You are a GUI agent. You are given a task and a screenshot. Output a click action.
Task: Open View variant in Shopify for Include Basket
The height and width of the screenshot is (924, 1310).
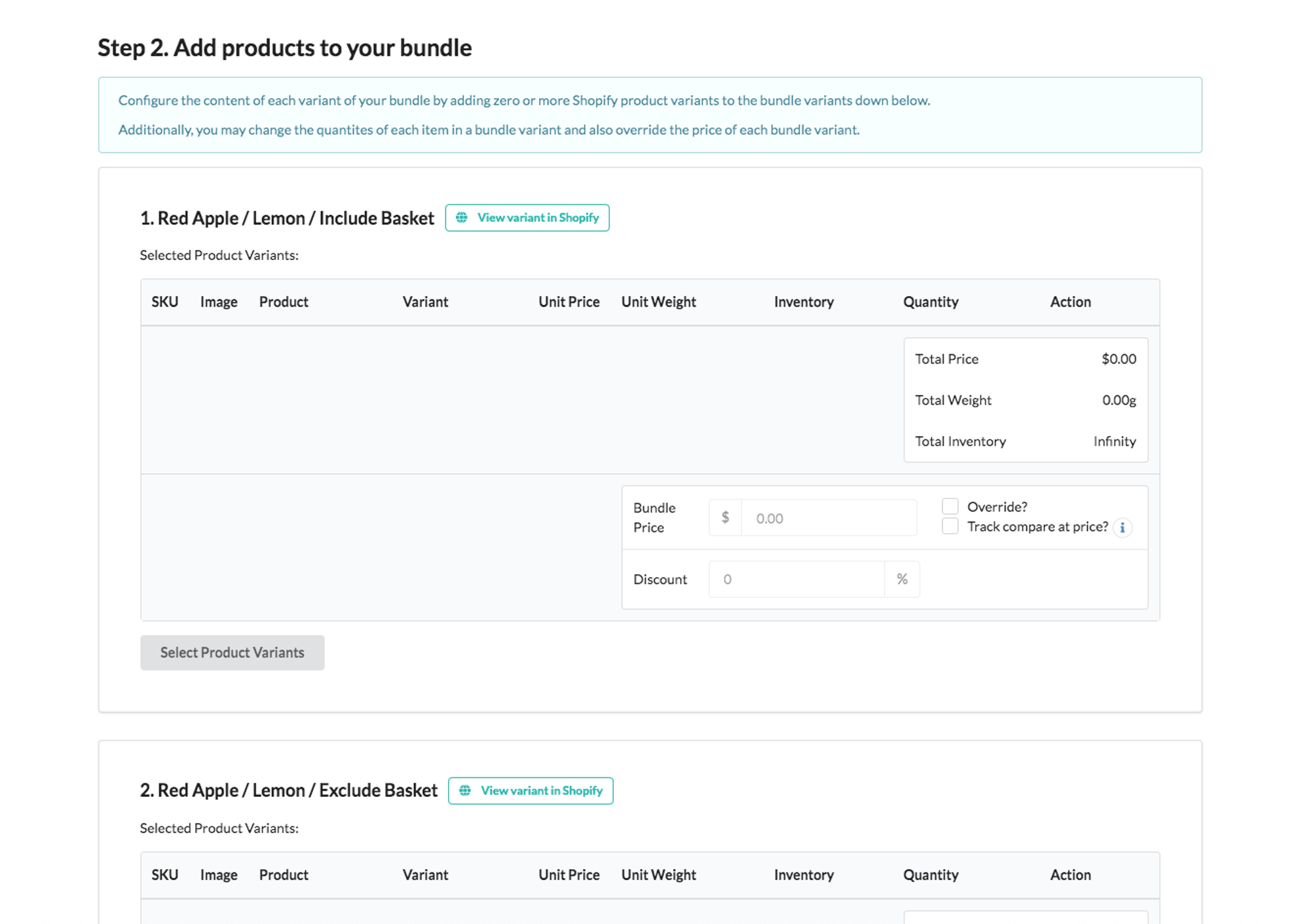527,217
